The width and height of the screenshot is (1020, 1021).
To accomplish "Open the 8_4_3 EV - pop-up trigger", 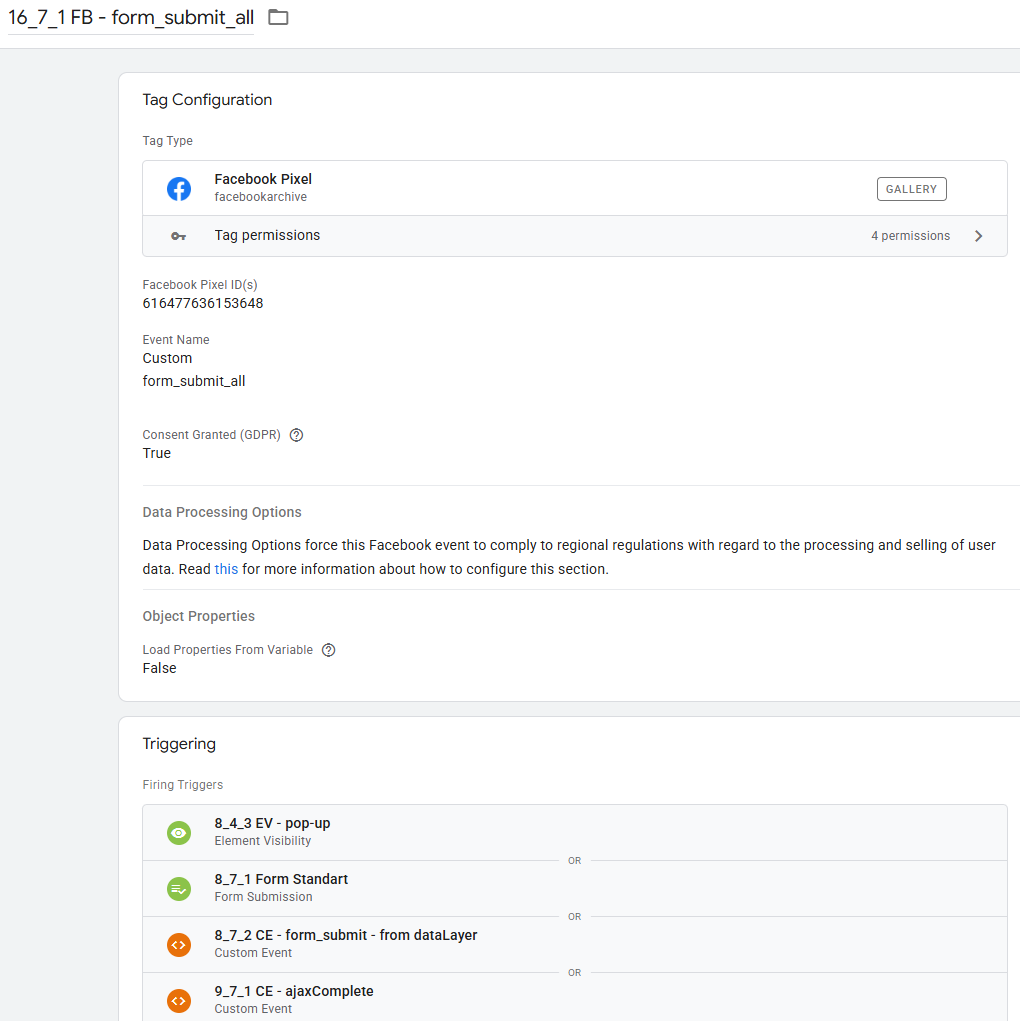I will click(272, 823).
